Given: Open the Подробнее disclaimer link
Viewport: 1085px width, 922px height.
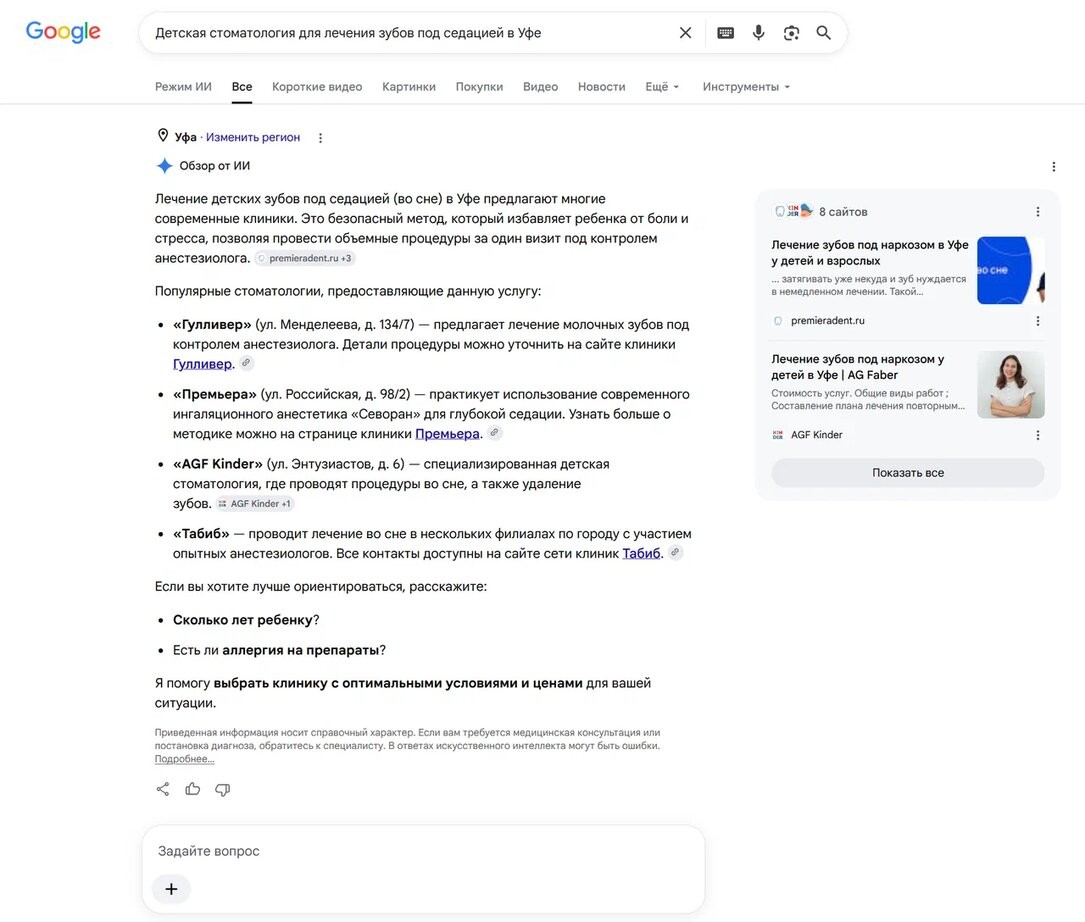Looking at the screenshot, I should pos(184,759).
